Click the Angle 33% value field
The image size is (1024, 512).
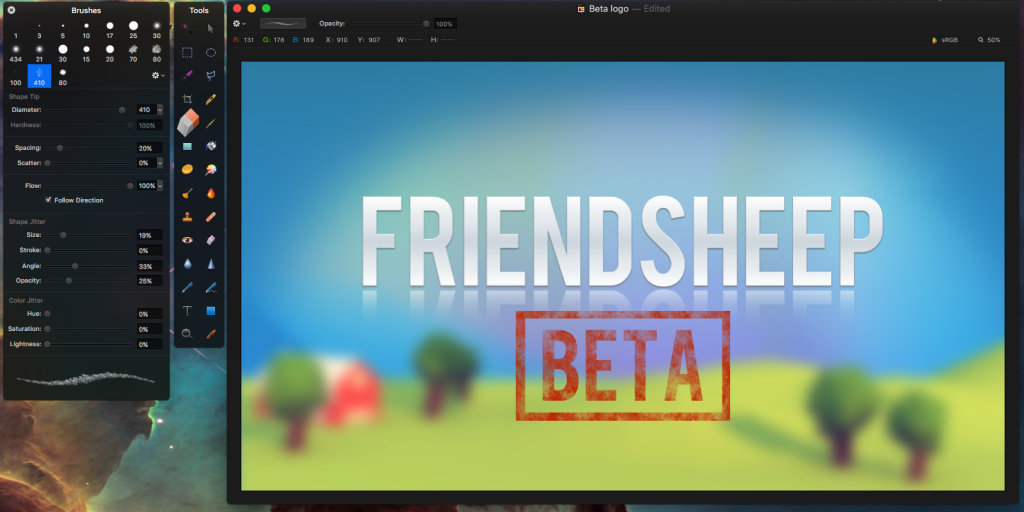point(150,266)
